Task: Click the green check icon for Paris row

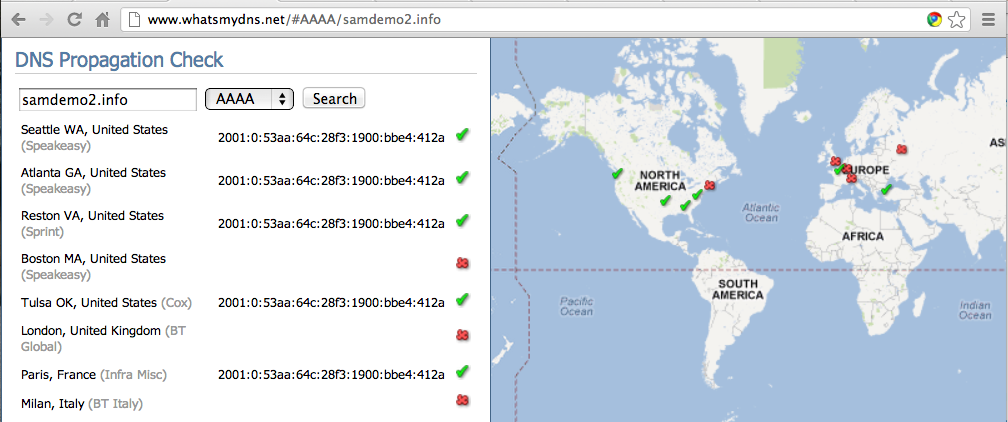Action: [462, 371]
